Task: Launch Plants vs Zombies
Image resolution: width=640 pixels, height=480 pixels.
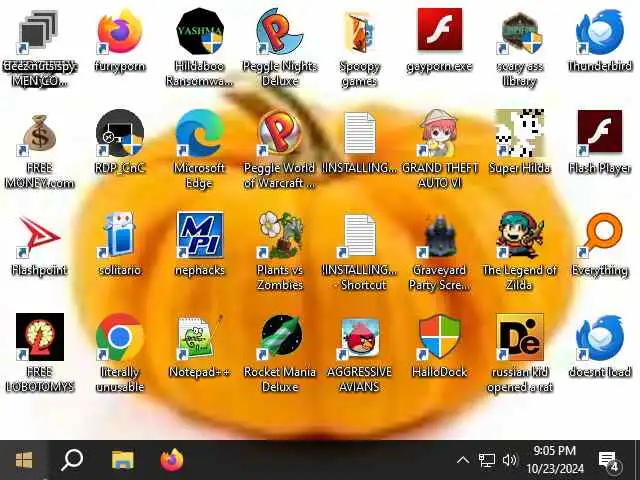Action: tap(280, 235)
